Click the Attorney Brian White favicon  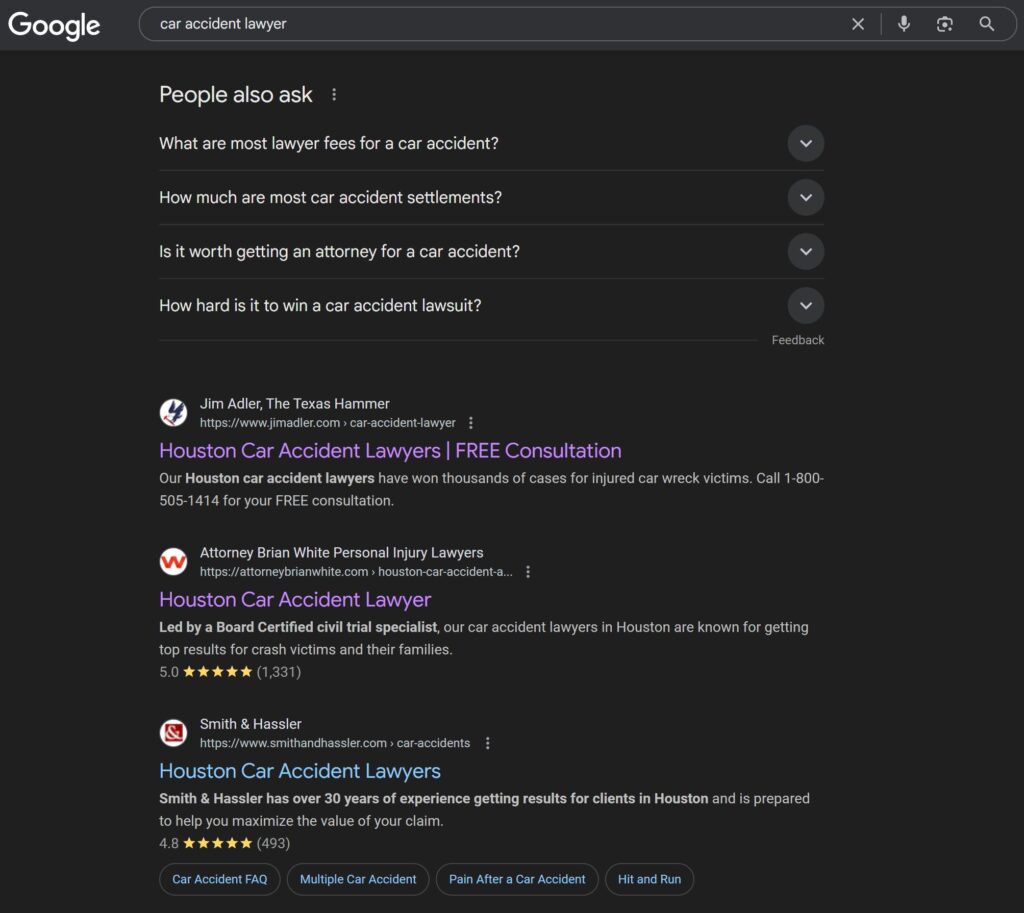(x=174, y=562)
